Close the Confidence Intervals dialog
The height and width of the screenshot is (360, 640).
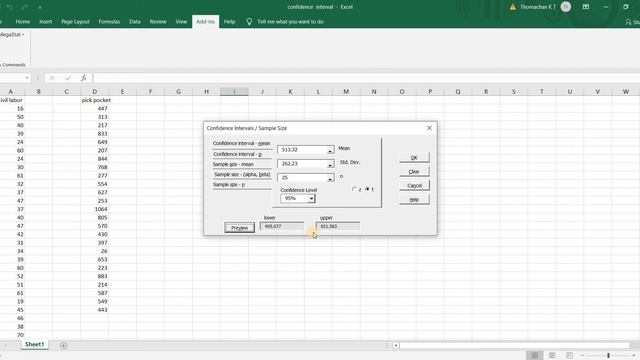(429, 128)
